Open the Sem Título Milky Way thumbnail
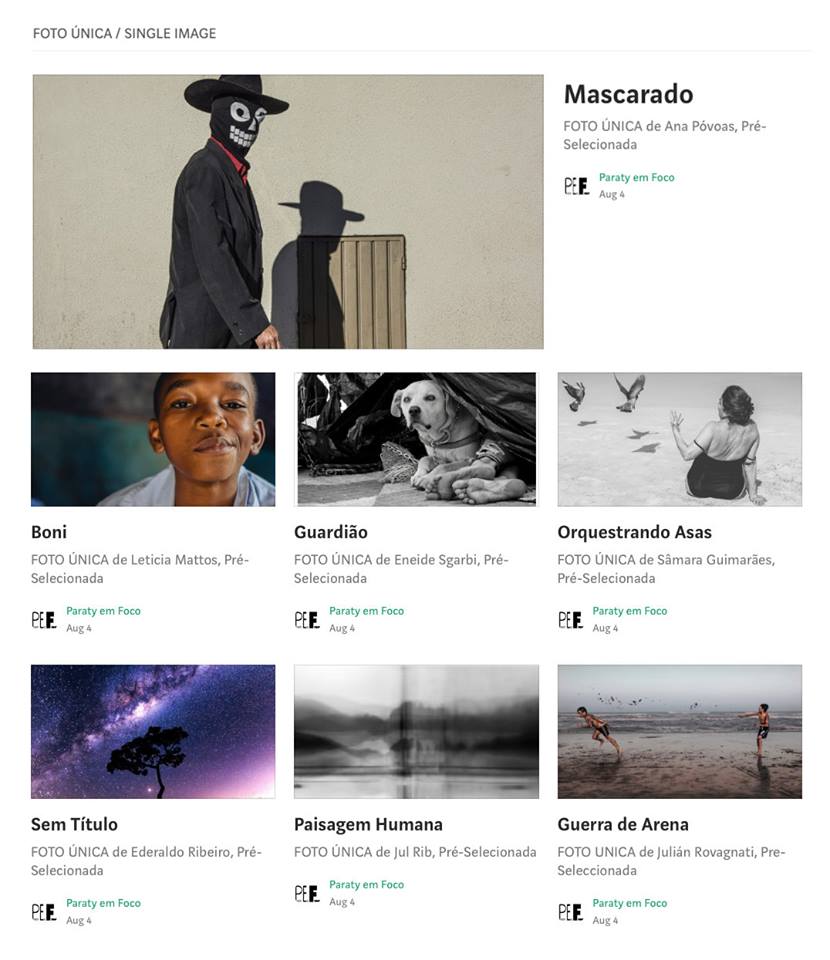This screenshot has width=830, height=960. (153, 731)
